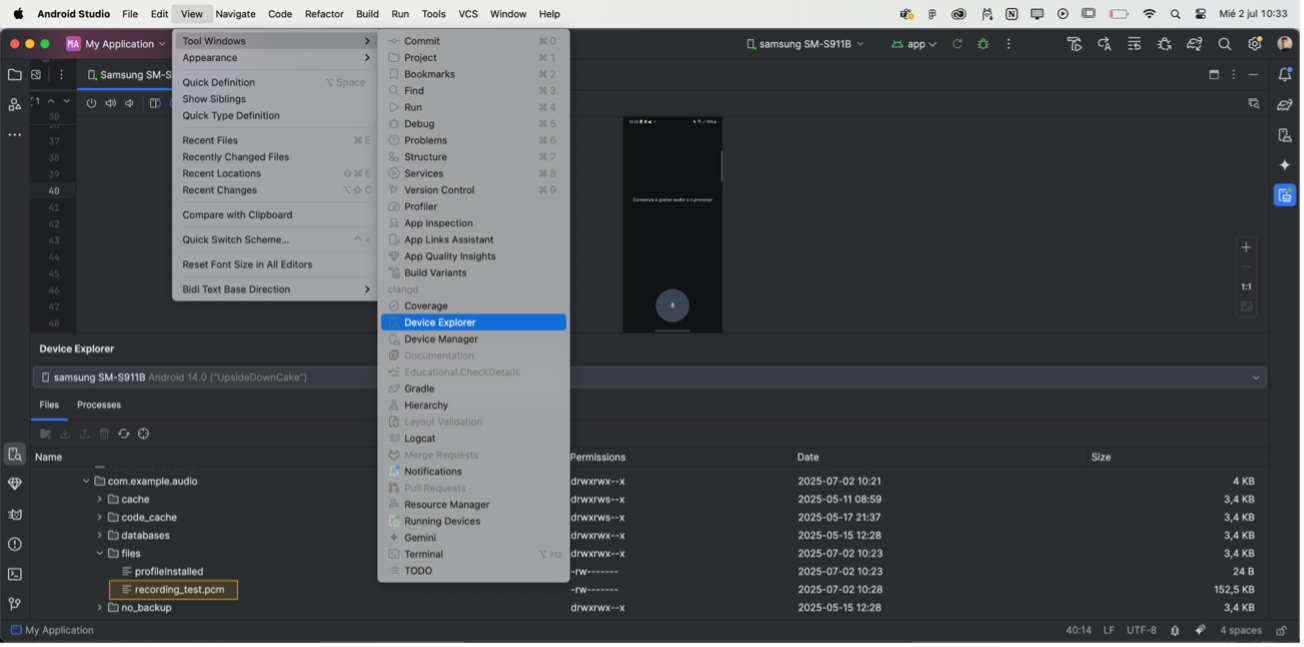Click the device power button icon
Viewport: 1304px width, 647px height.
tap(91, 103)
